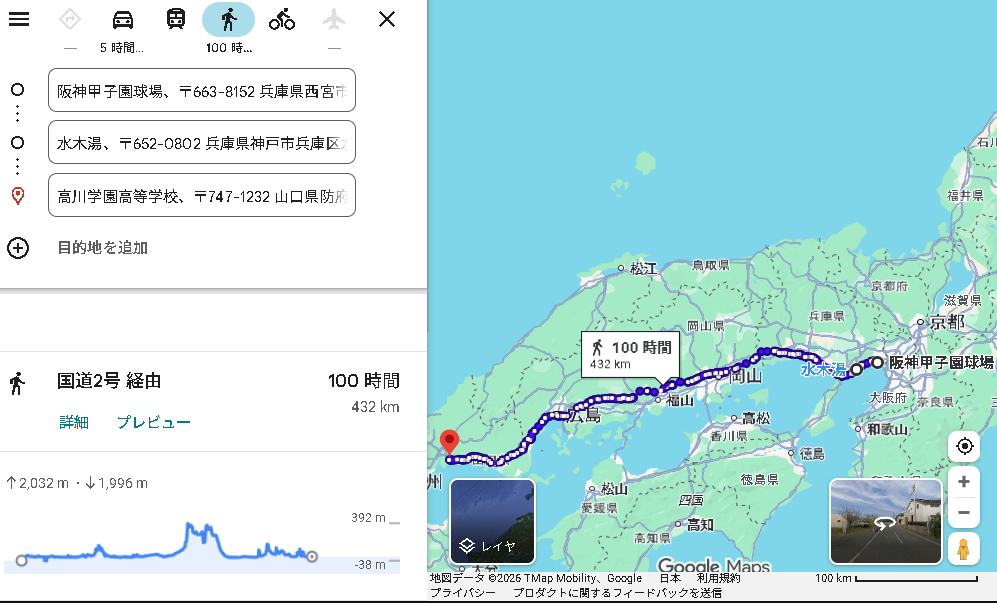
Task: Open the hamburger main menu
Action: click(x=19, y=19)
